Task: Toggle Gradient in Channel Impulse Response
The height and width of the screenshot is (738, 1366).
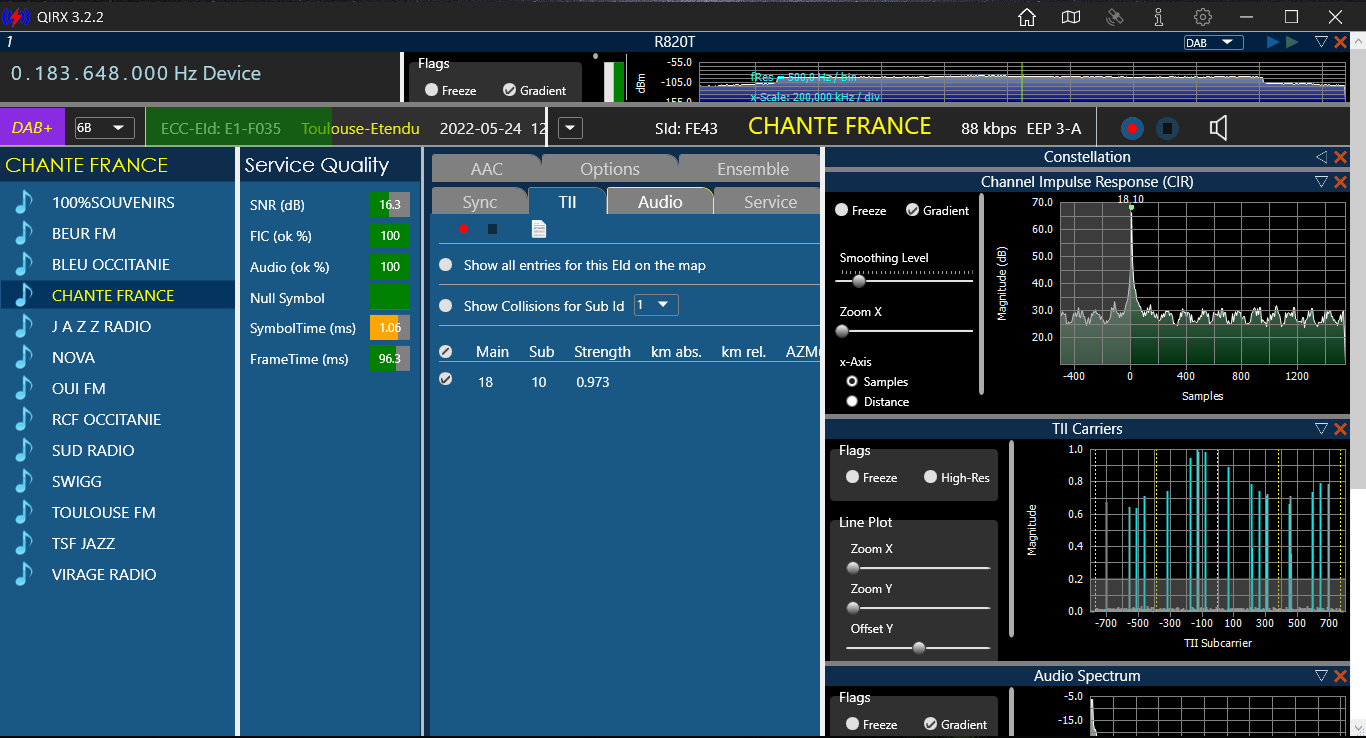Action: coord(912,210)
